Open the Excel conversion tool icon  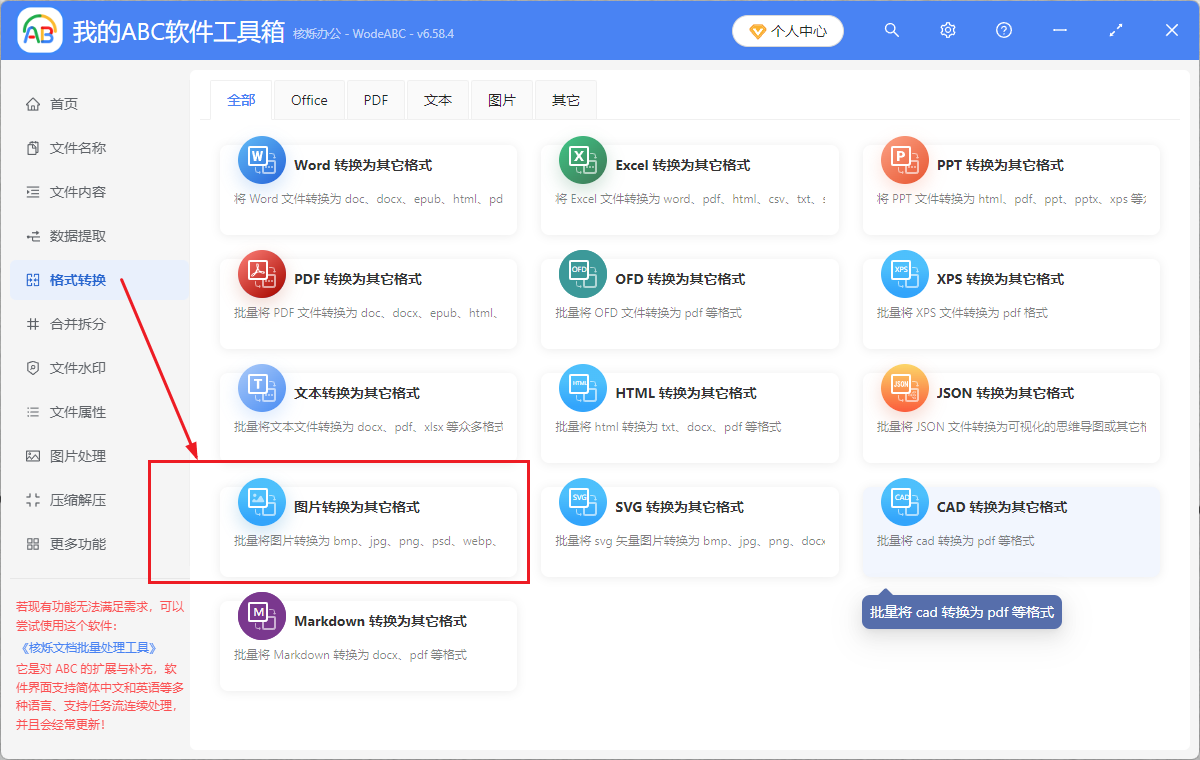pos(583,160)
